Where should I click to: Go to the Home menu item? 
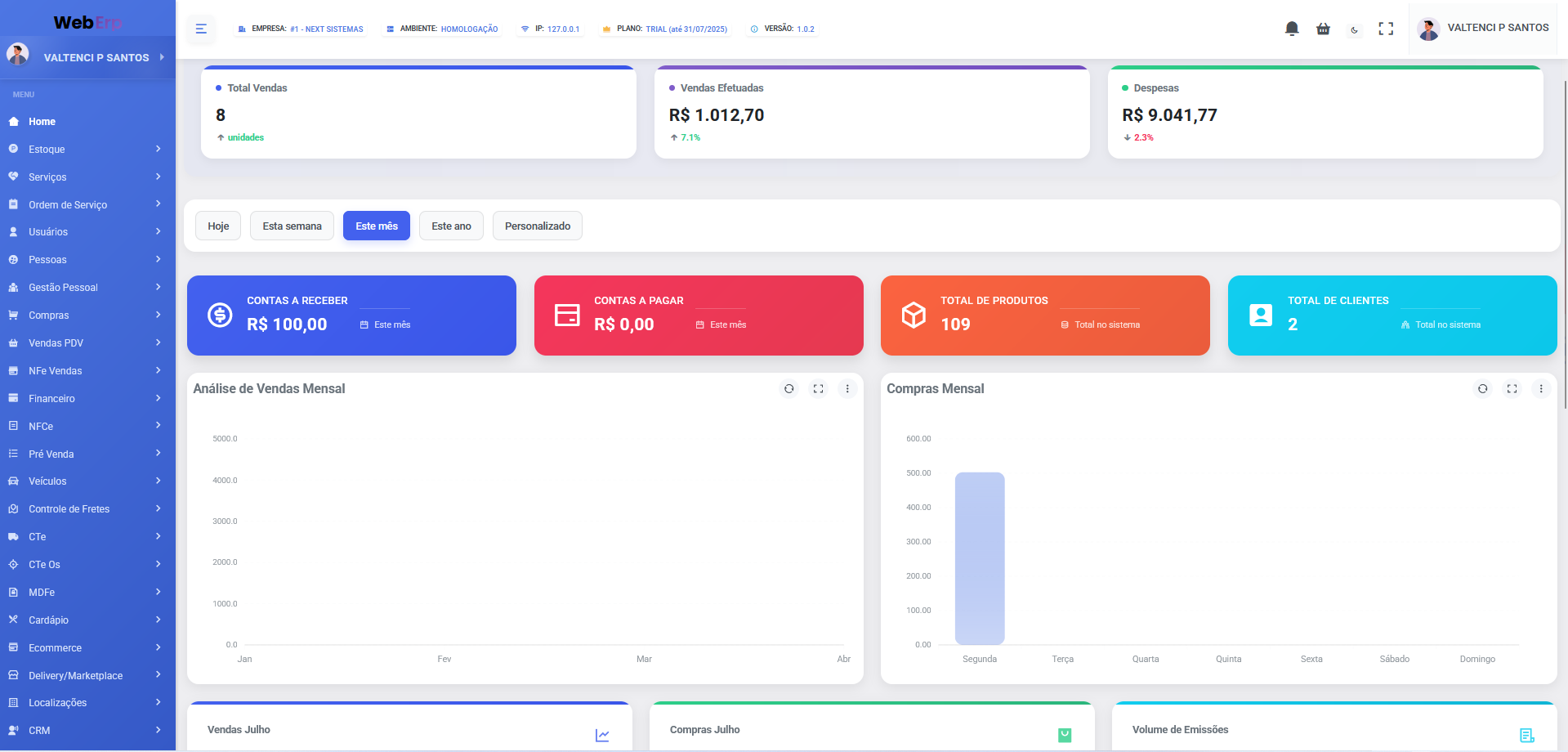point(42,122)
